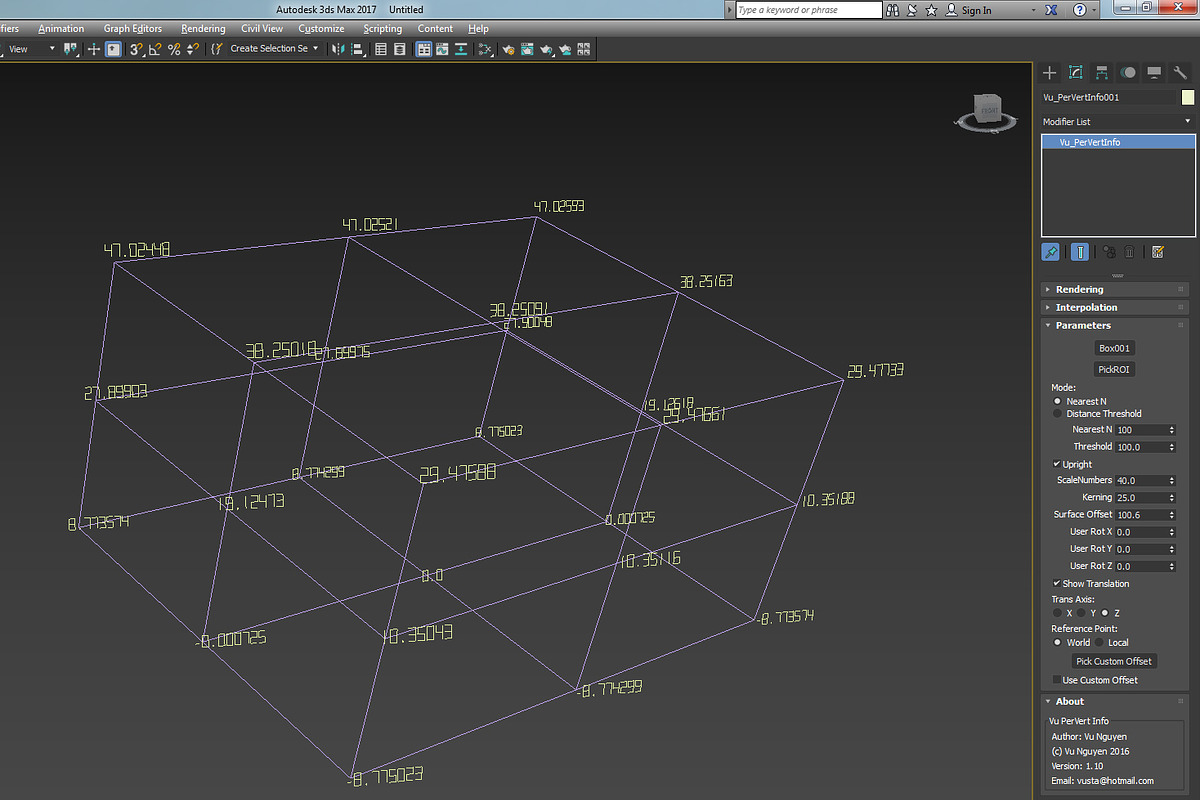Open the Modify command panel tab

1076,72
